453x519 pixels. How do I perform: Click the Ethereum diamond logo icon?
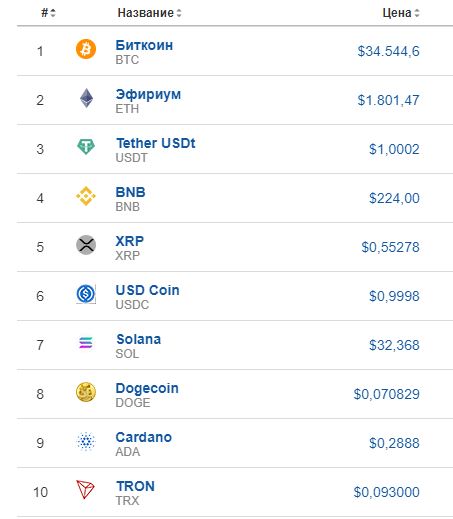tap(86, 98)
